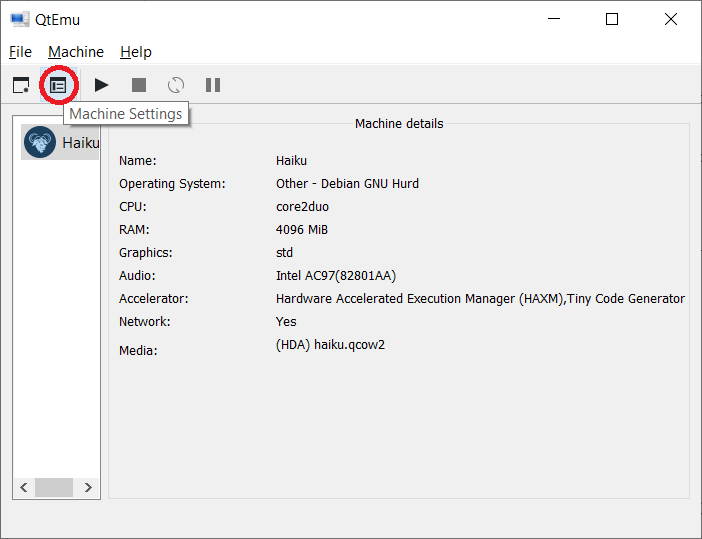This screenshot has height=539, width=702.
Task: Click the haiku.qcow2 media entry
Action: [x=331, y=345]
